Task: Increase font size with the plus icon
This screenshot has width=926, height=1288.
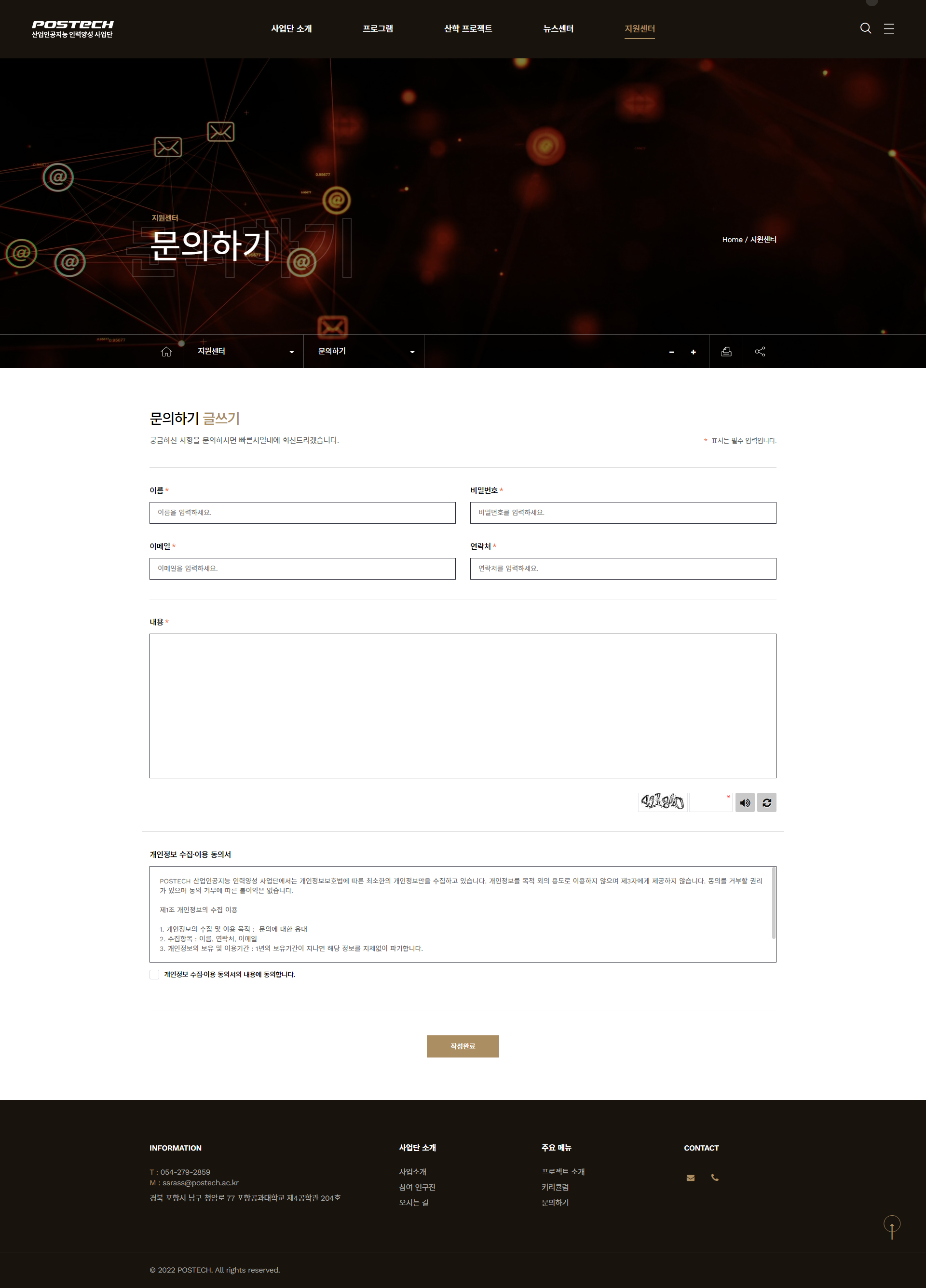Action: pyautogui.click(x=693, y=352)
